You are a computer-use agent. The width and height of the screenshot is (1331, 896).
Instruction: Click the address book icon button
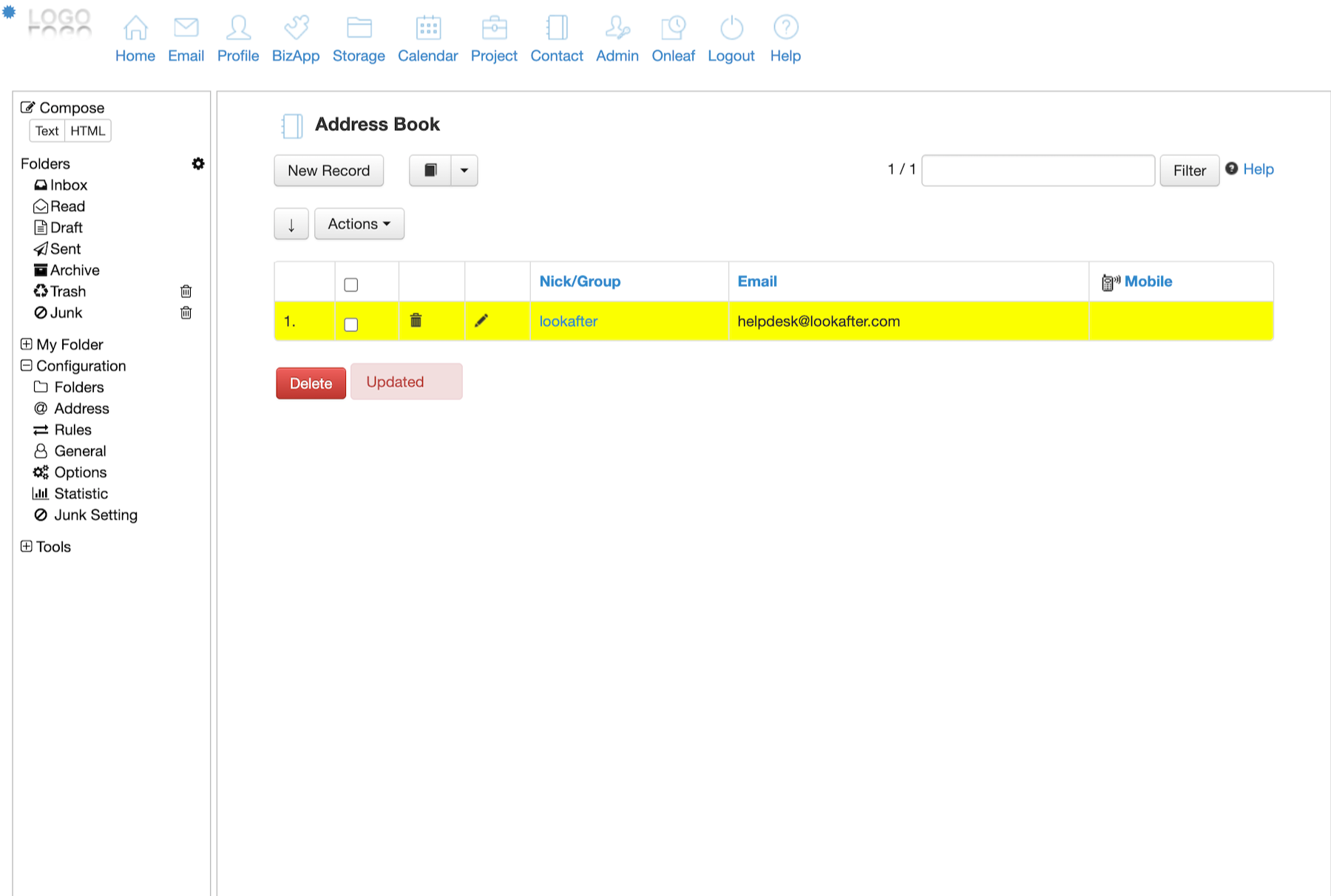point(430,170)
